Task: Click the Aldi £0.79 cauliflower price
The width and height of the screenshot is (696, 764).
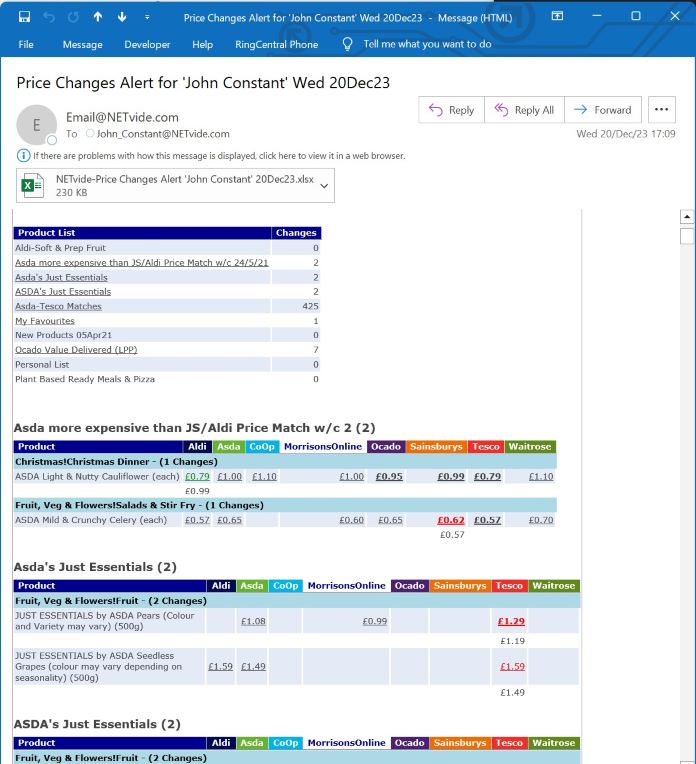Action: tap(197, 477)
